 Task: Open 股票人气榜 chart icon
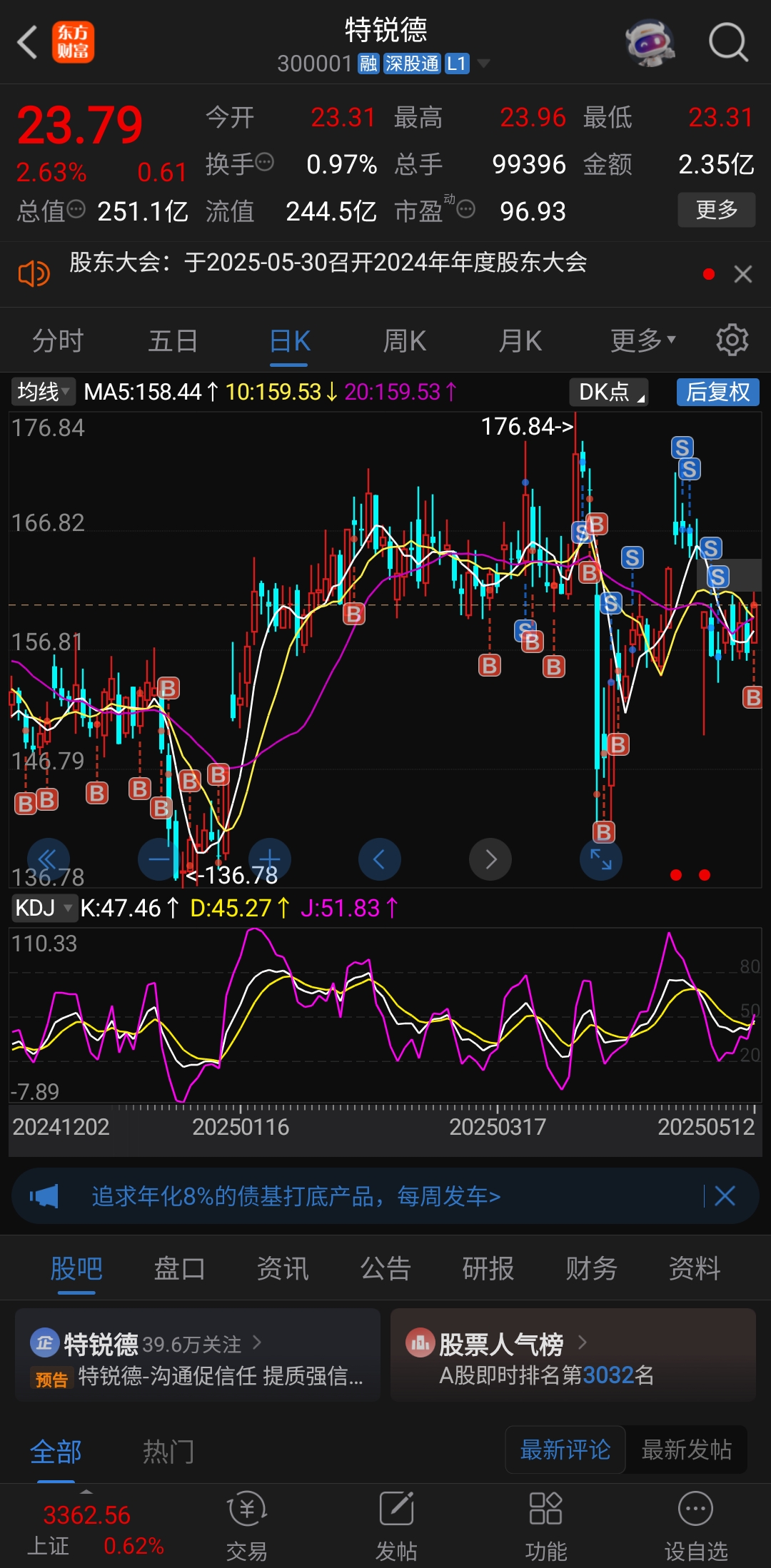coord(420,1343)
